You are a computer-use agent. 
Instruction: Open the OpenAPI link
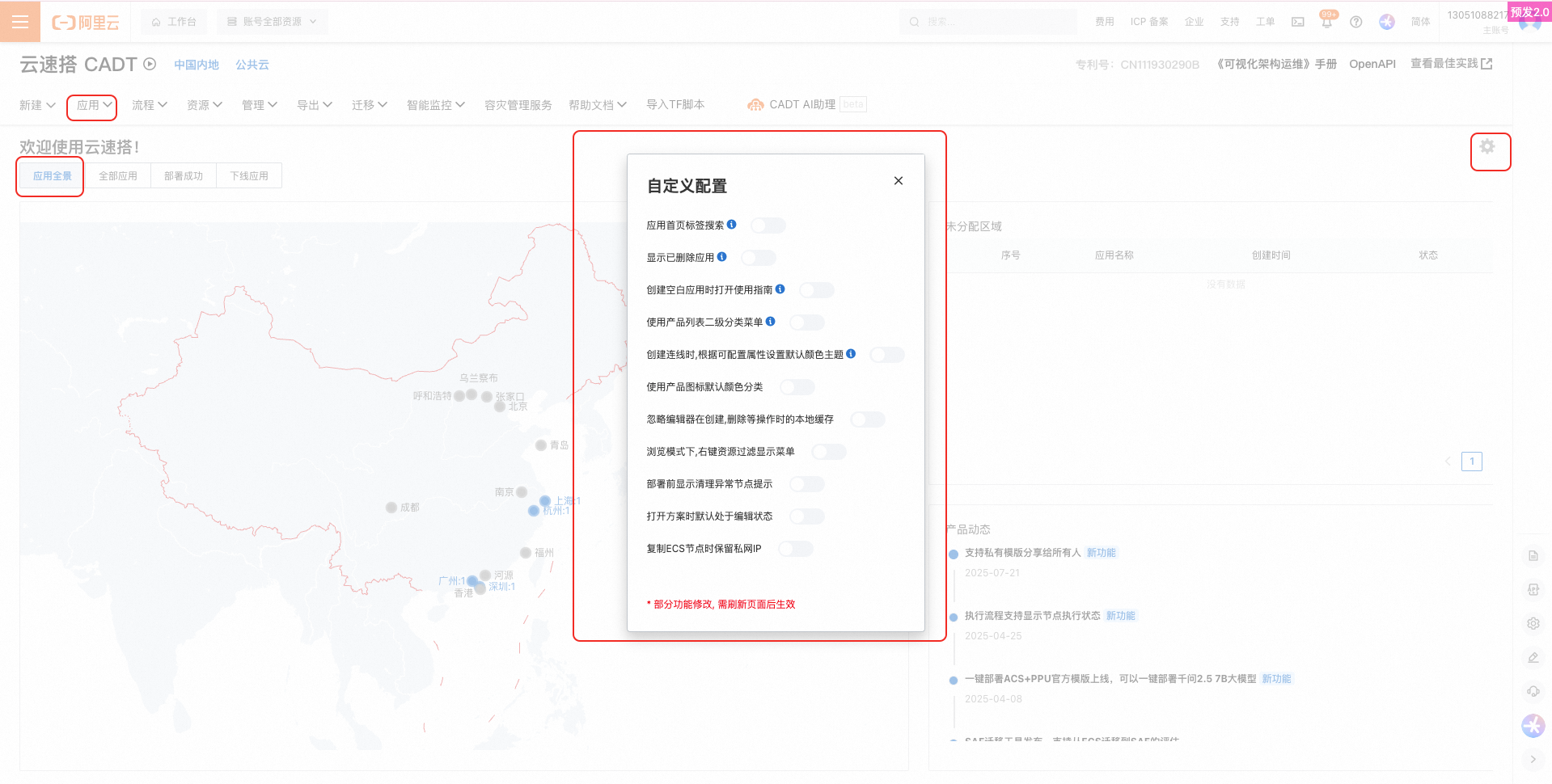(x=1372, y=64)
